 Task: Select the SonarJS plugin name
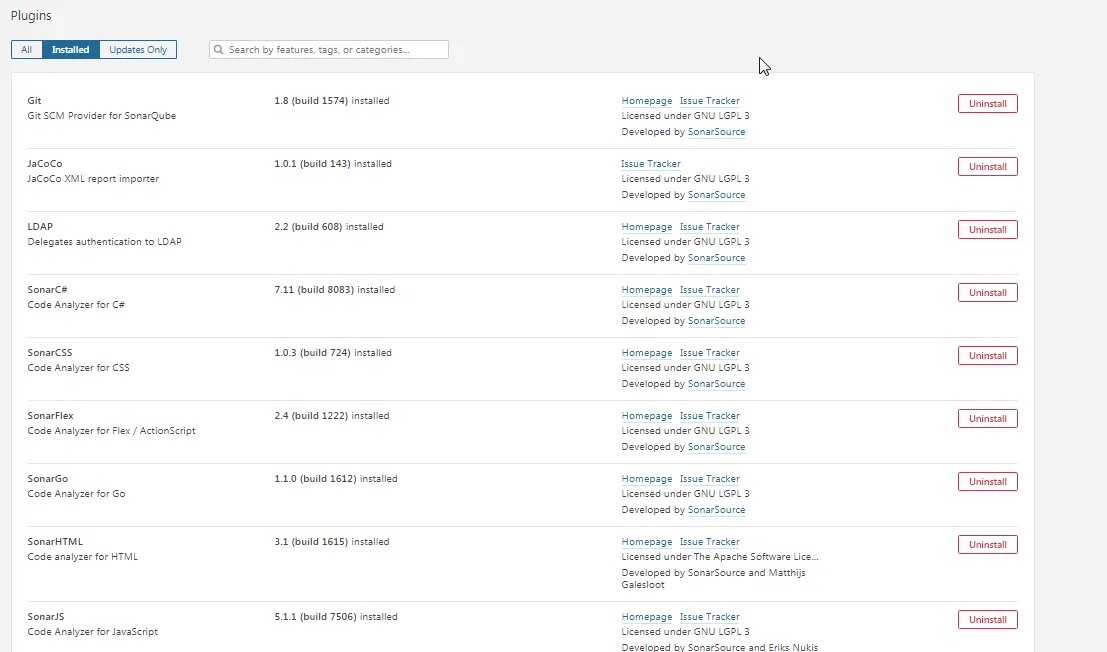coord(45,617)
